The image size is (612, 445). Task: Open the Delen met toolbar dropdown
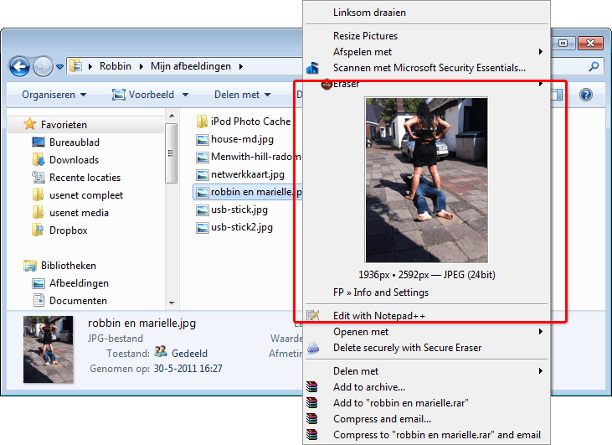[x=242, y=95]
